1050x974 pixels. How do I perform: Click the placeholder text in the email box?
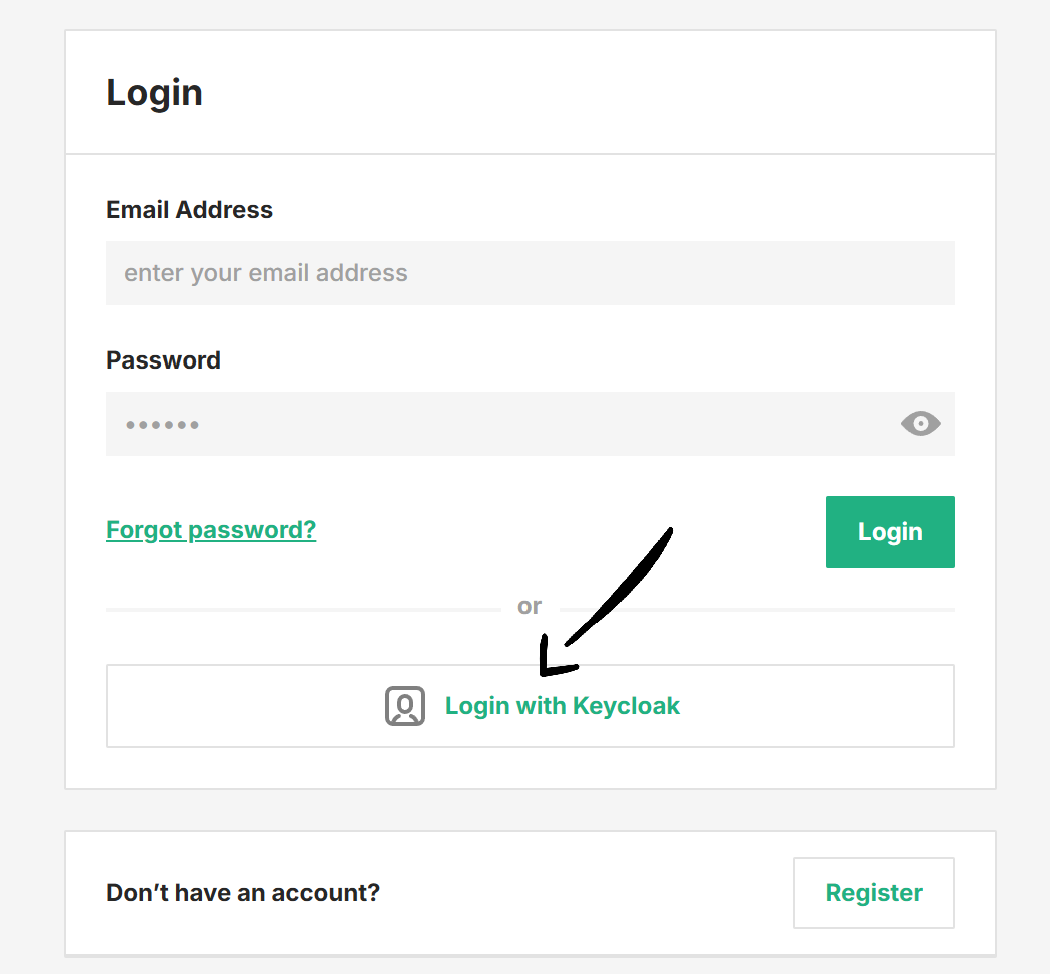coord(265,272)
